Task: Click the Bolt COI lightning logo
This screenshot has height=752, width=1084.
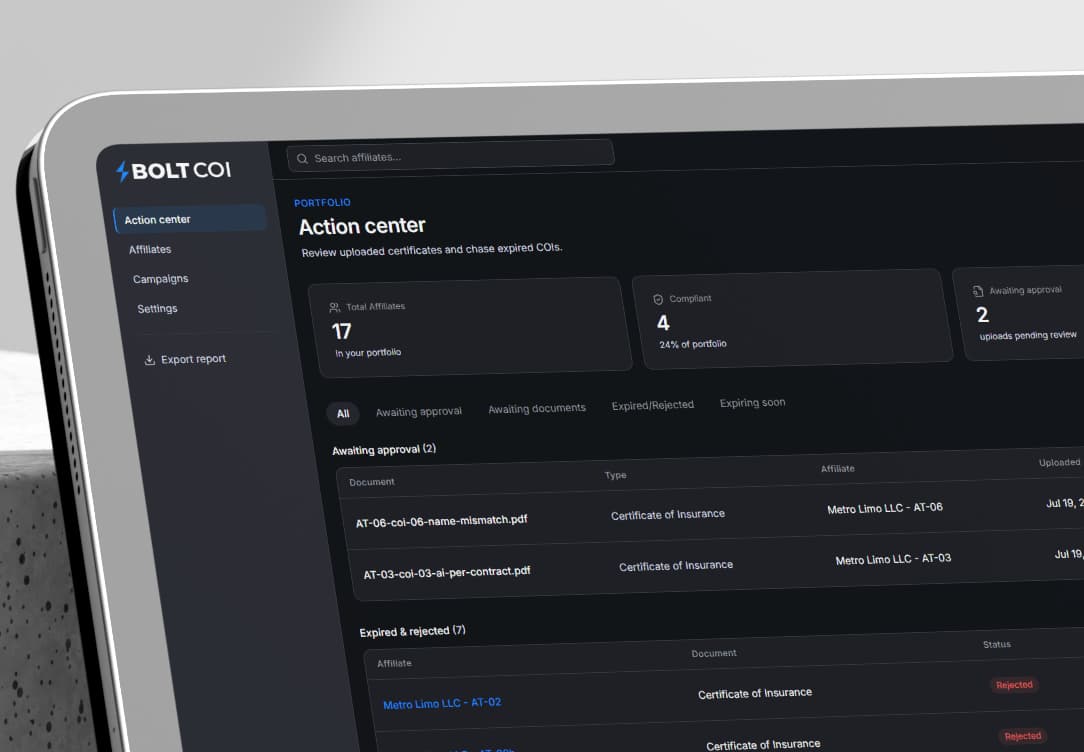Action: point(122,171)
